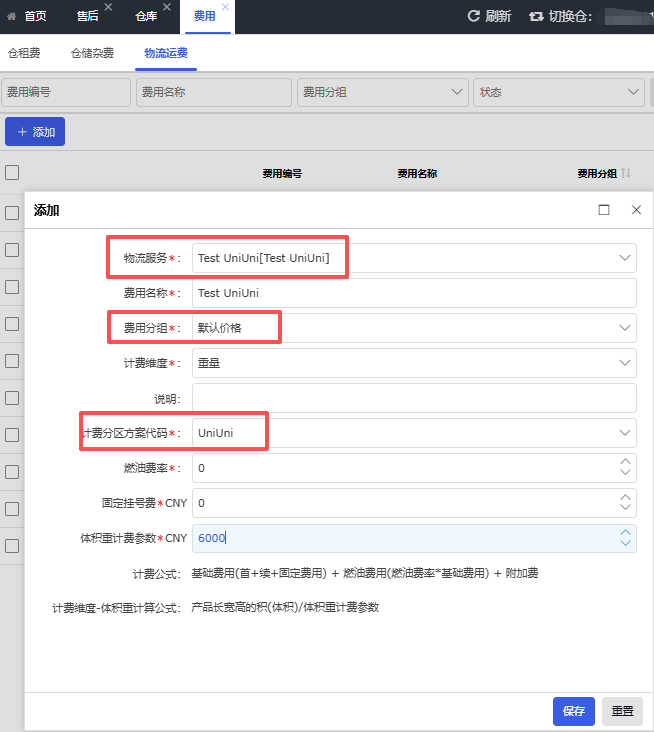Click the 保存 button
The image size is (654, 732).
point(573,711)
